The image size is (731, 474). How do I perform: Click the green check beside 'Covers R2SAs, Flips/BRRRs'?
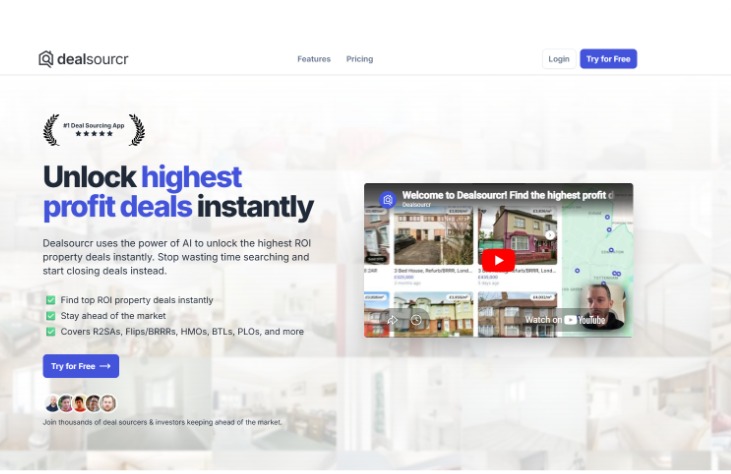pyautogui.click(x=50, y=332)
